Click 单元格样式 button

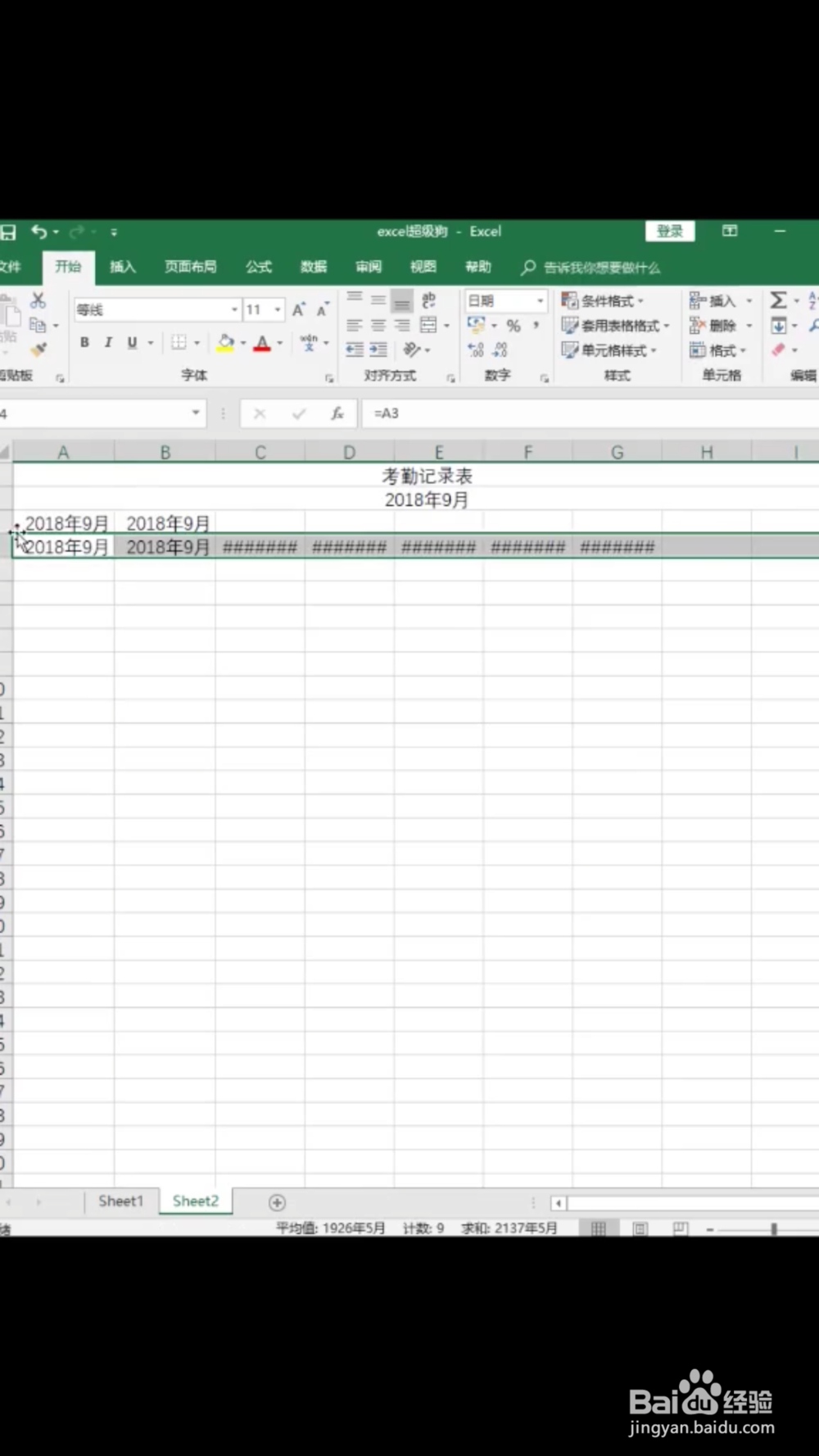pyautogui.click(x=609, y=350)
